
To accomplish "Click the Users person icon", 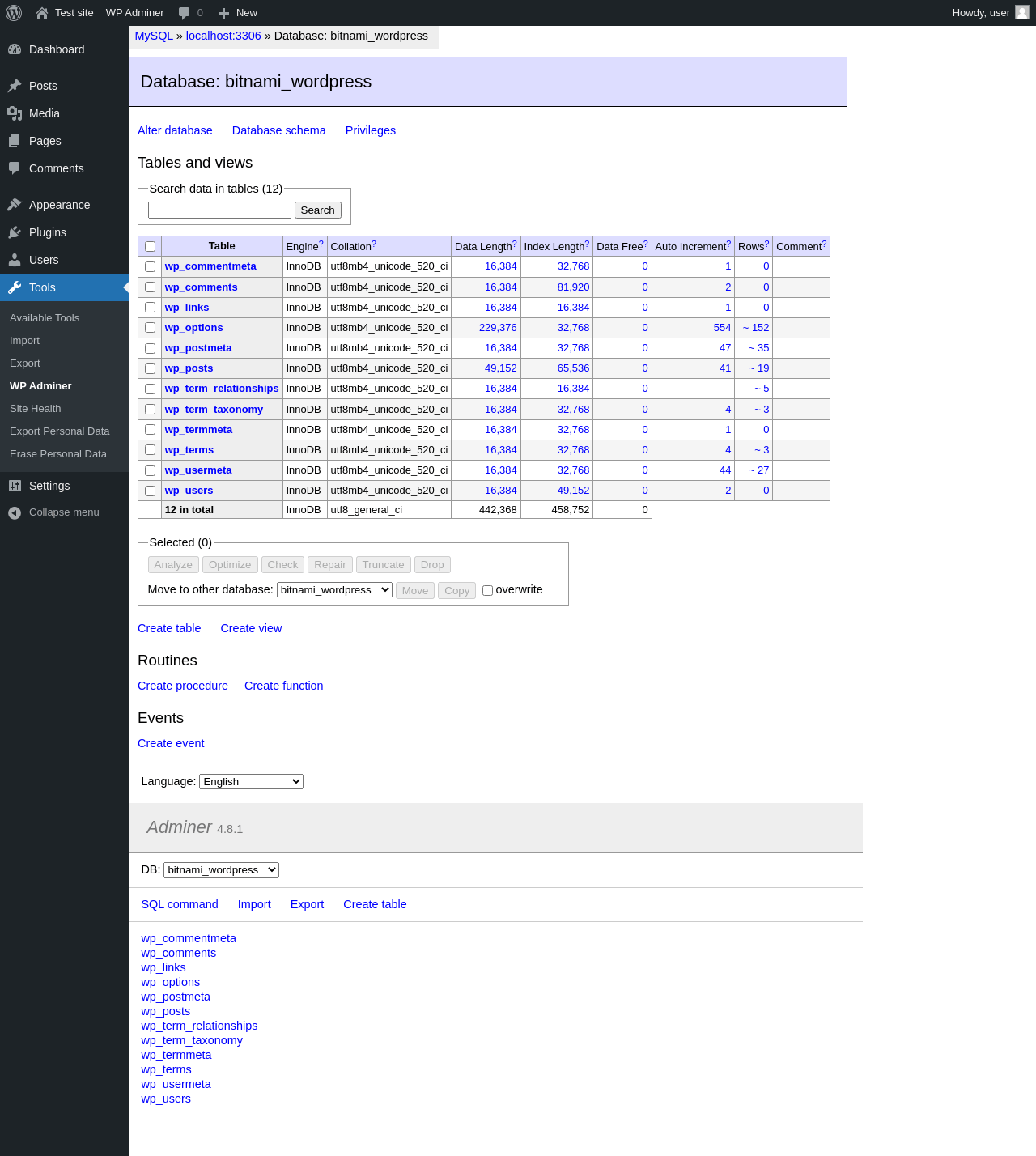I will tap(15, 260).
